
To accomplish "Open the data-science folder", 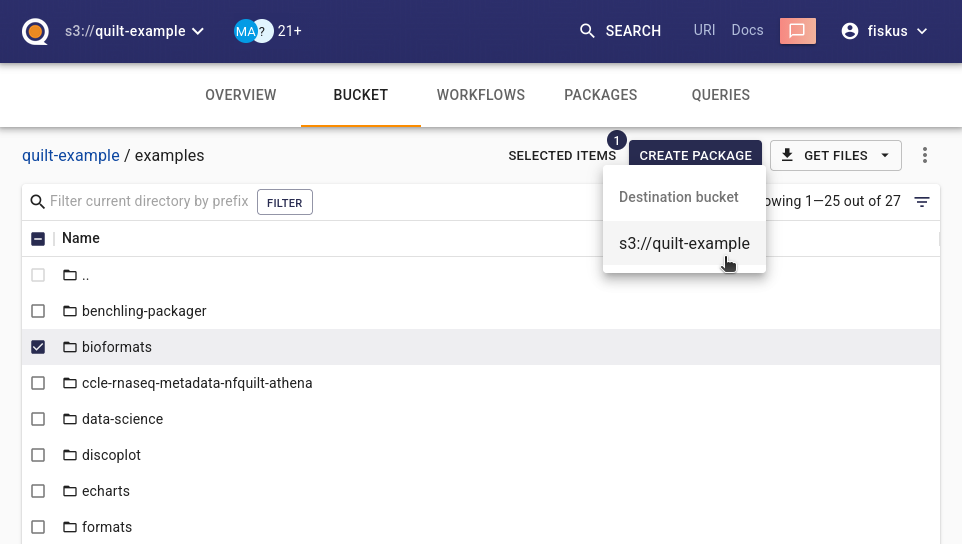I will coord(123,419).
